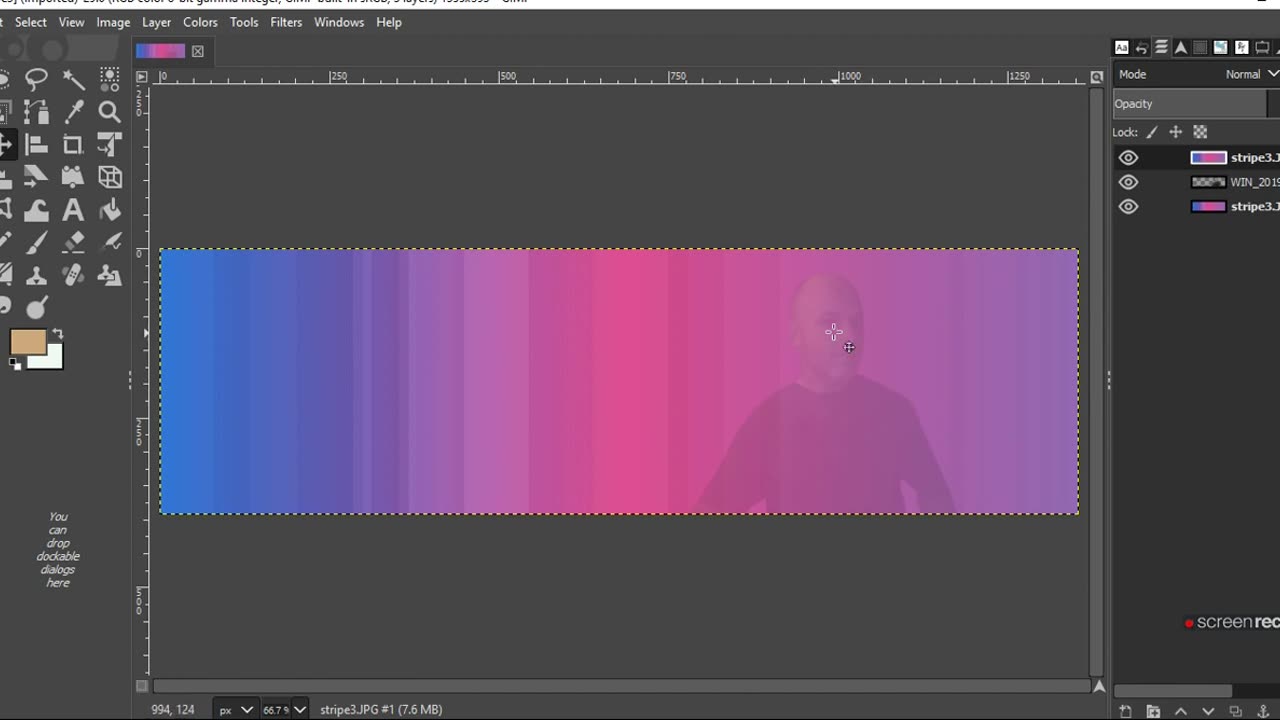Create a new layer

pos(1126,711)
